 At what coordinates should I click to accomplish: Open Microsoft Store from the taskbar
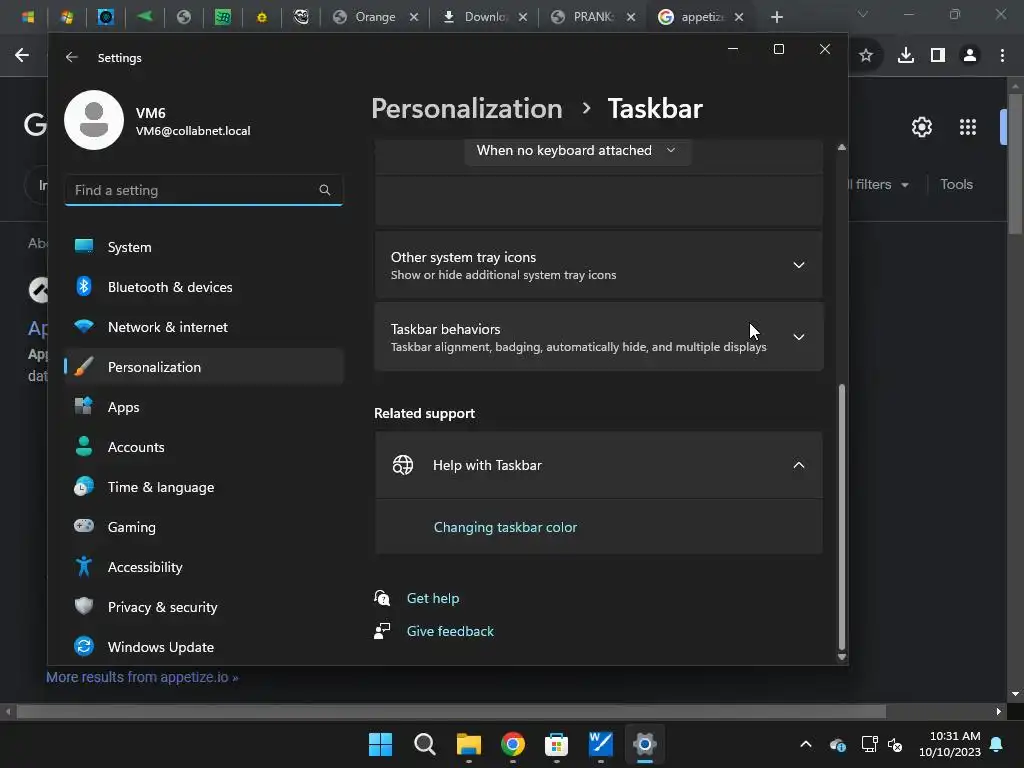pyautogui.click(x=556, y=744)
